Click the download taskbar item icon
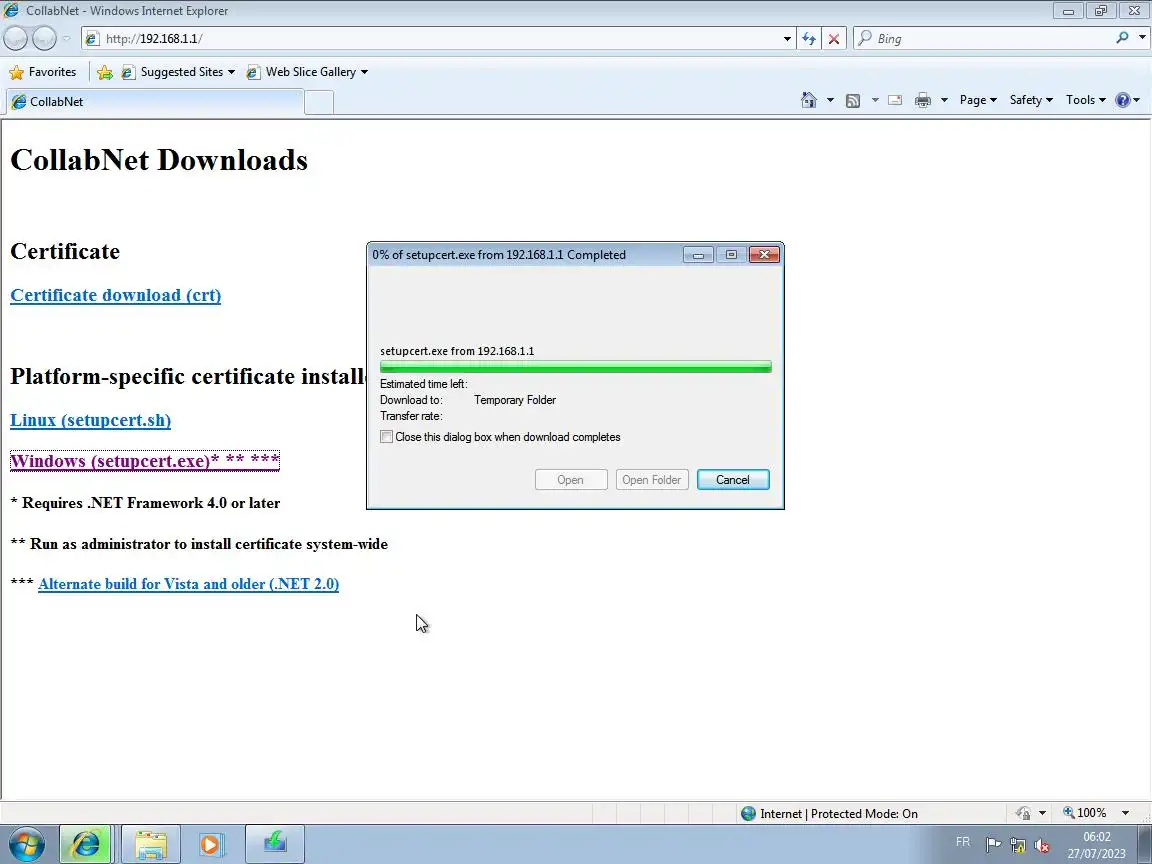 tap(275, 843)
